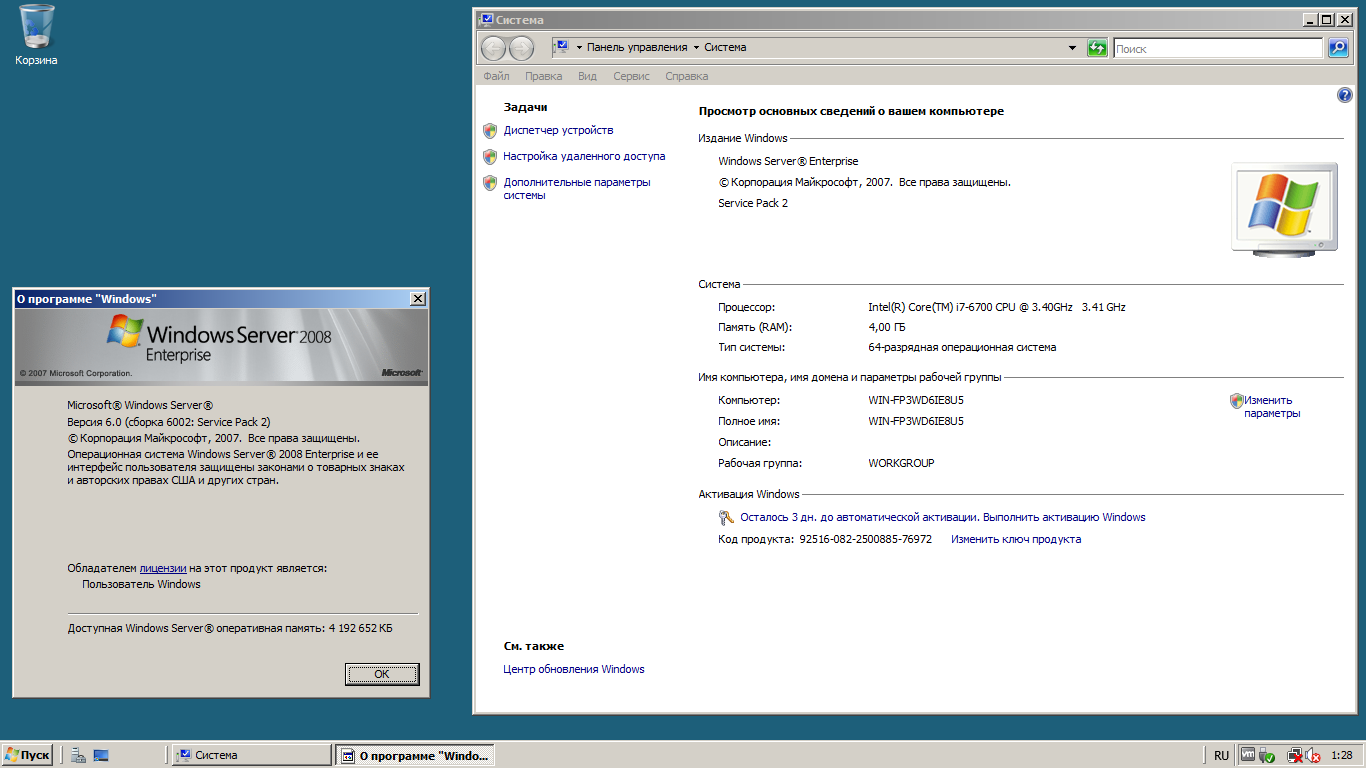The image size is (1366, 768).
Task: Click the WORKGROUP value
Action: 901,464
